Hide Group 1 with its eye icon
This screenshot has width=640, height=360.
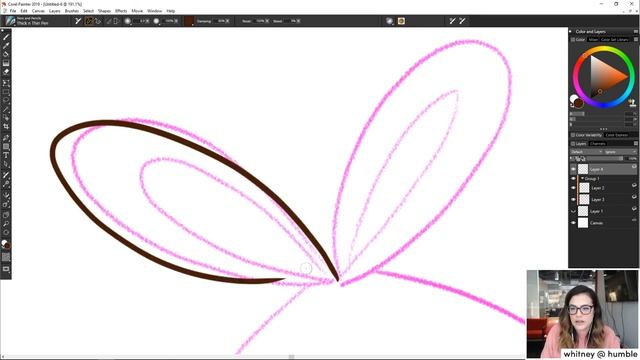pyautogui.click(x=573, y=179)
